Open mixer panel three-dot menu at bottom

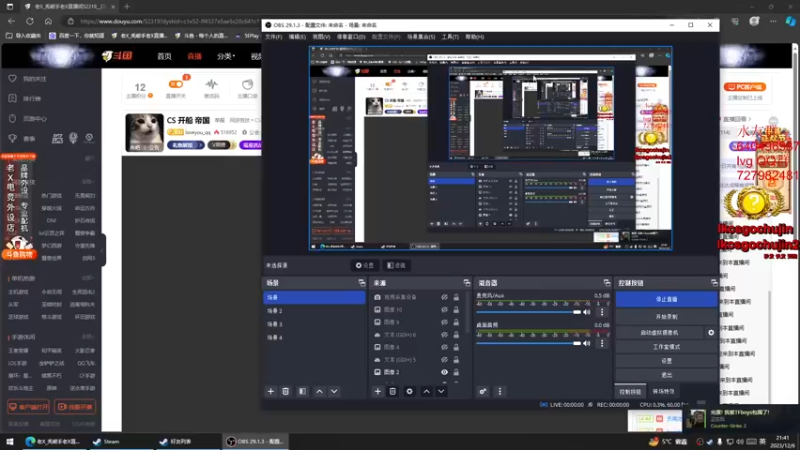pyautogui.click(x=500, y=391)
